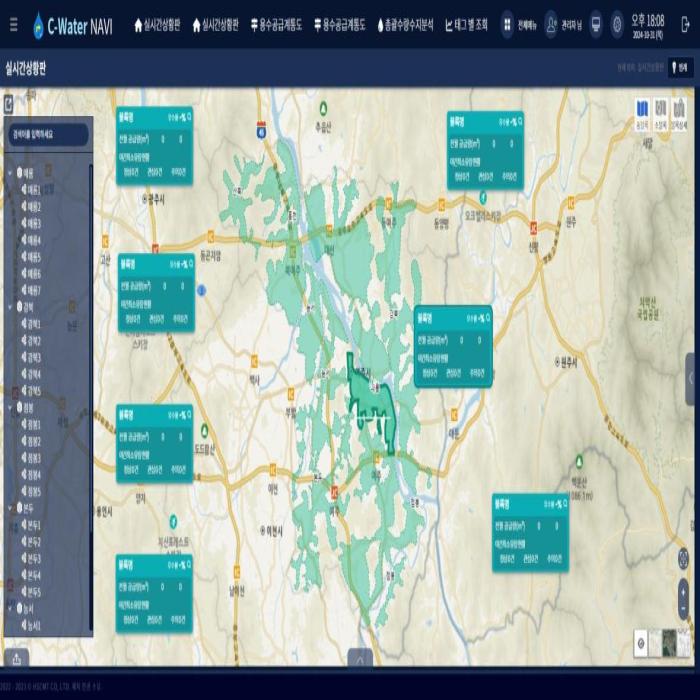Select the 본두 group node

coord(25,508)
